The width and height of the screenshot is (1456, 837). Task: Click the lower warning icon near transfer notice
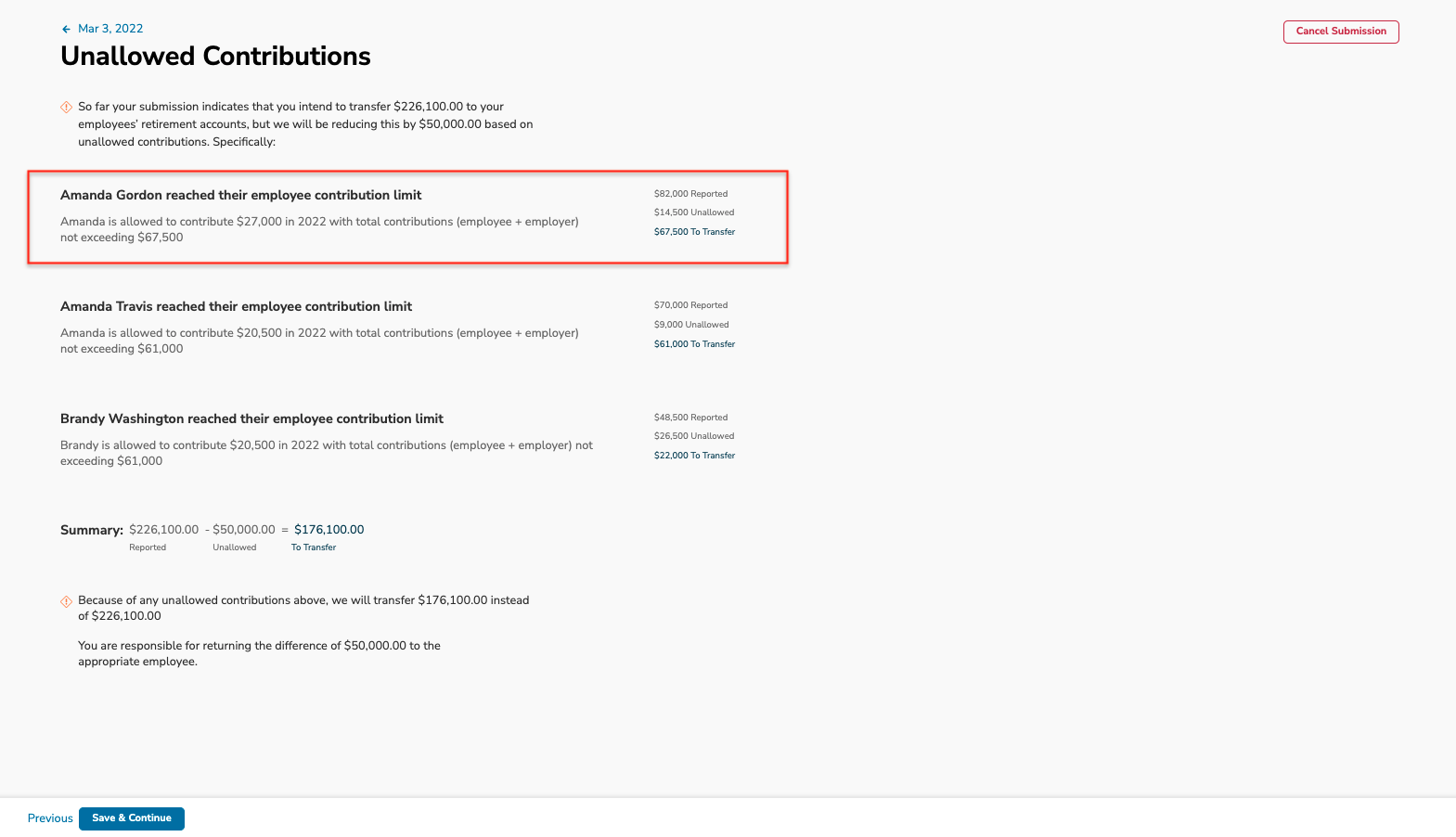click(67, 601)
